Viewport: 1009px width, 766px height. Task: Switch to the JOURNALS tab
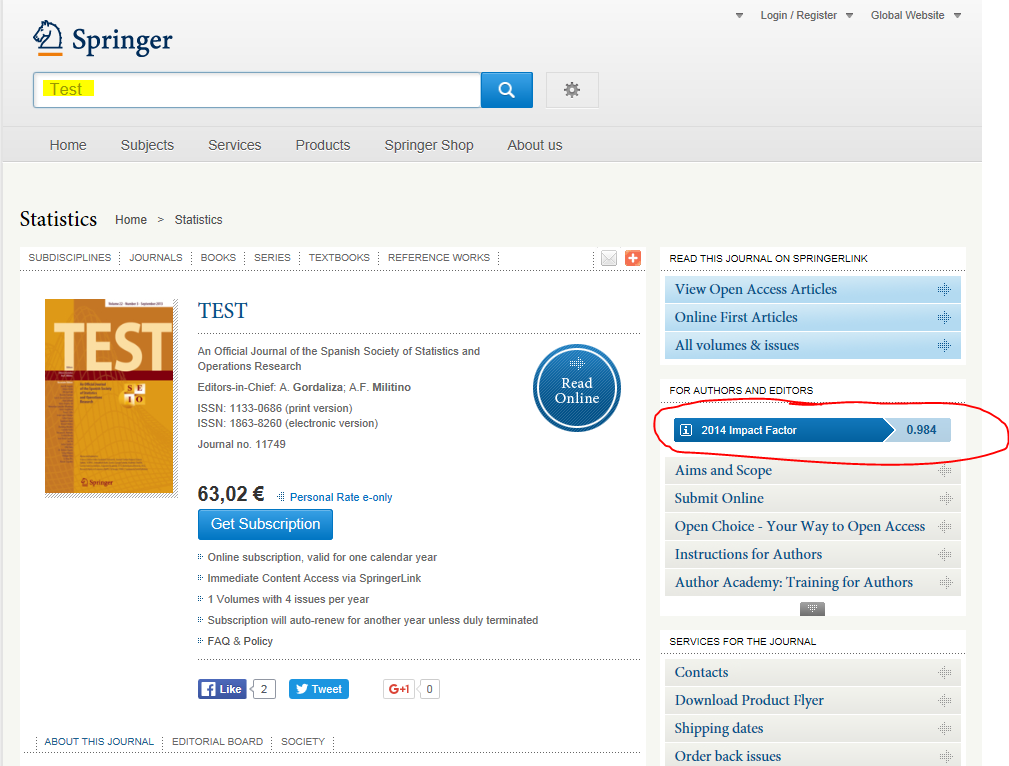[x=156, y=257]
